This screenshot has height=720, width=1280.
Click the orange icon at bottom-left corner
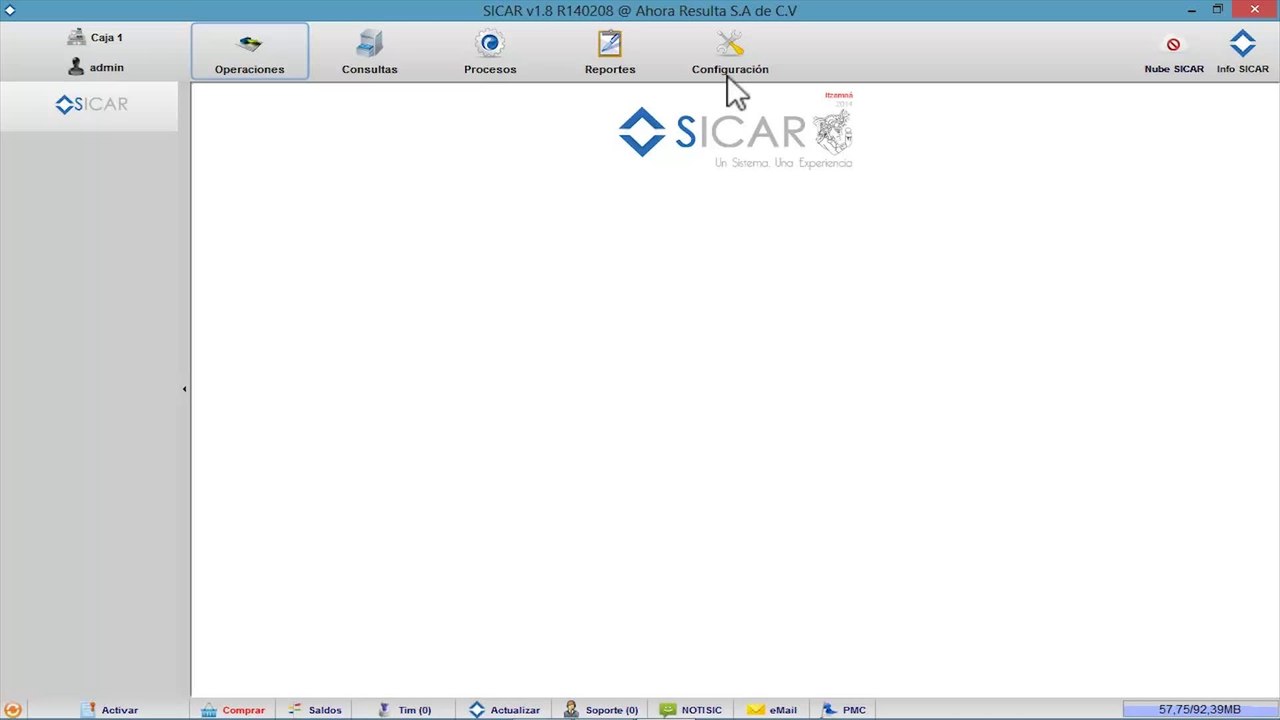point(12,709)
